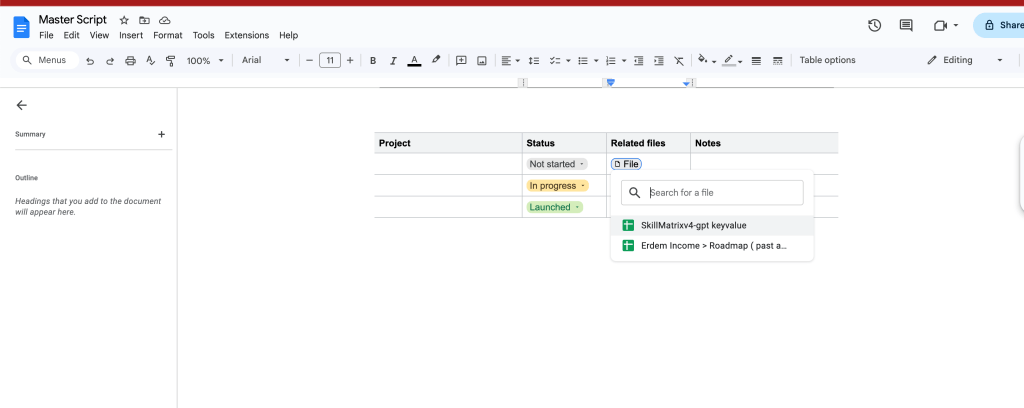Click the back arrow in outline sidebar
1024x408 pixels.
click(x=22, y=105)
